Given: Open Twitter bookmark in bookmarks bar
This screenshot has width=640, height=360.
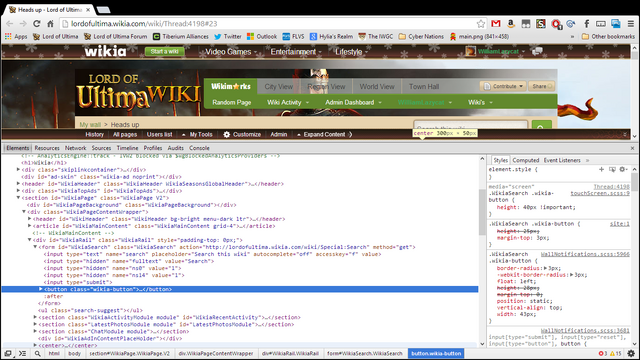Looking at the screenshot, I should (x=228, y=36).
